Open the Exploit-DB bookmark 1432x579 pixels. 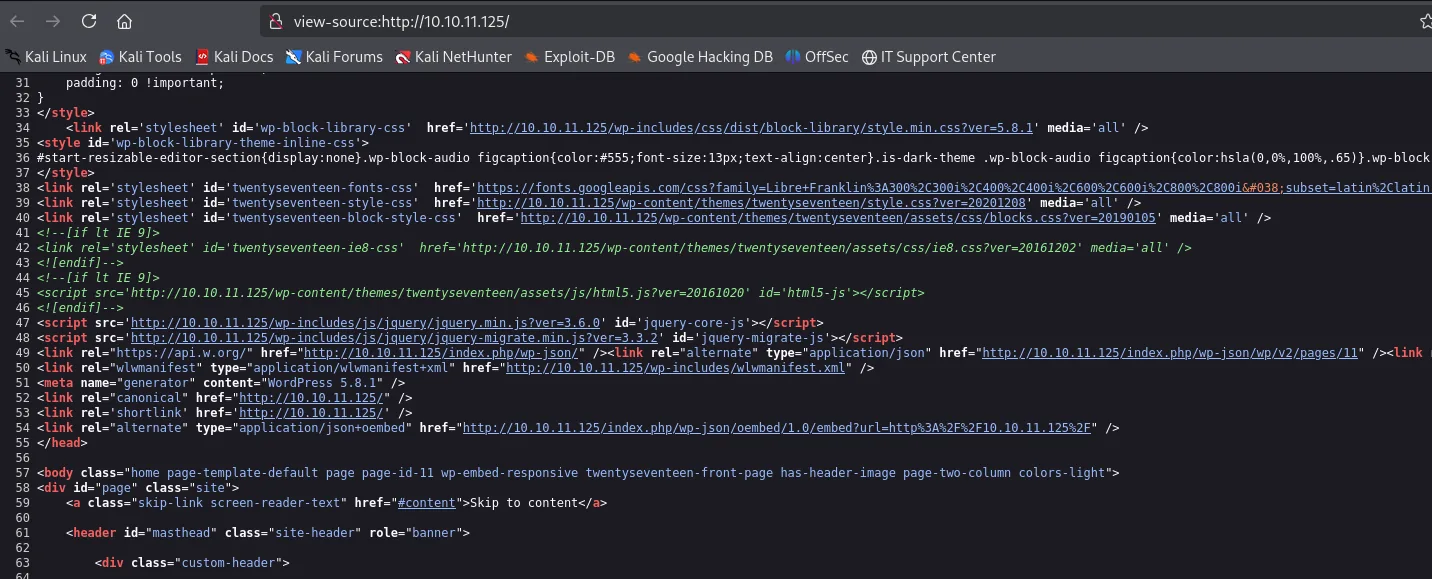click(x=569, y=57)
